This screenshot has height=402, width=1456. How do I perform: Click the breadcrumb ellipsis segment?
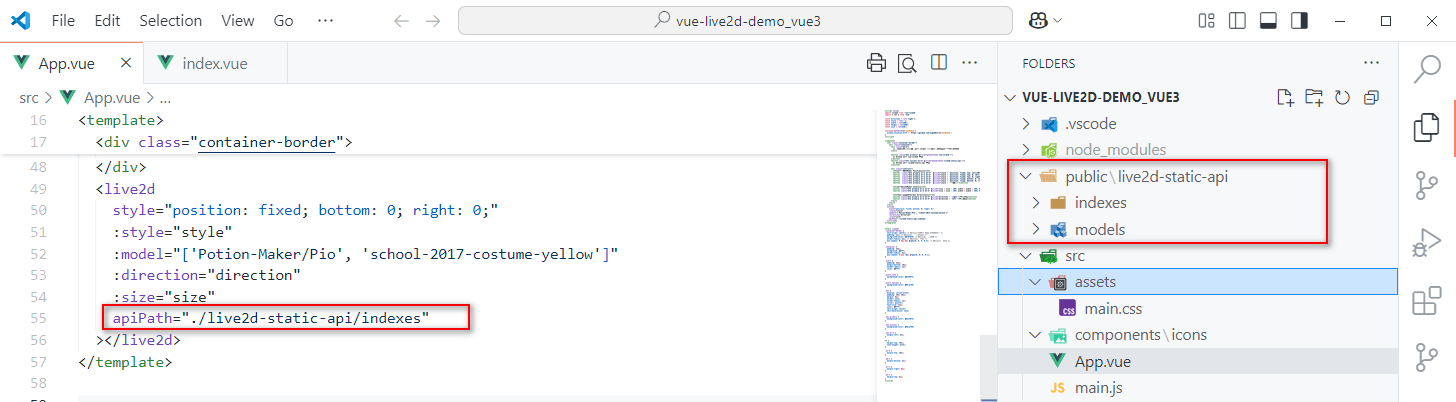166,97
